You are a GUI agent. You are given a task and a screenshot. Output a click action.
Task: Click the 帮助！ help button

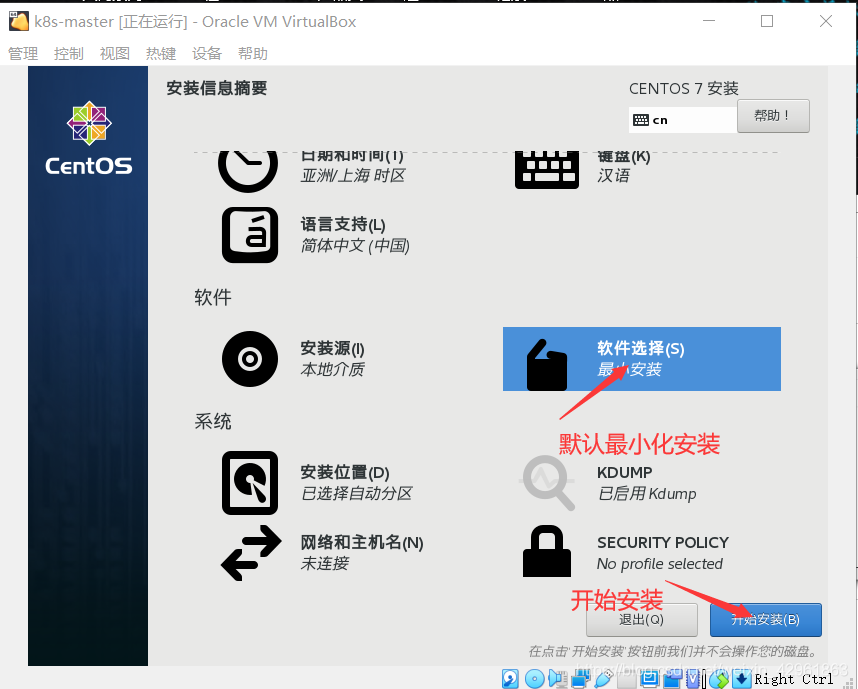point(773,116)
